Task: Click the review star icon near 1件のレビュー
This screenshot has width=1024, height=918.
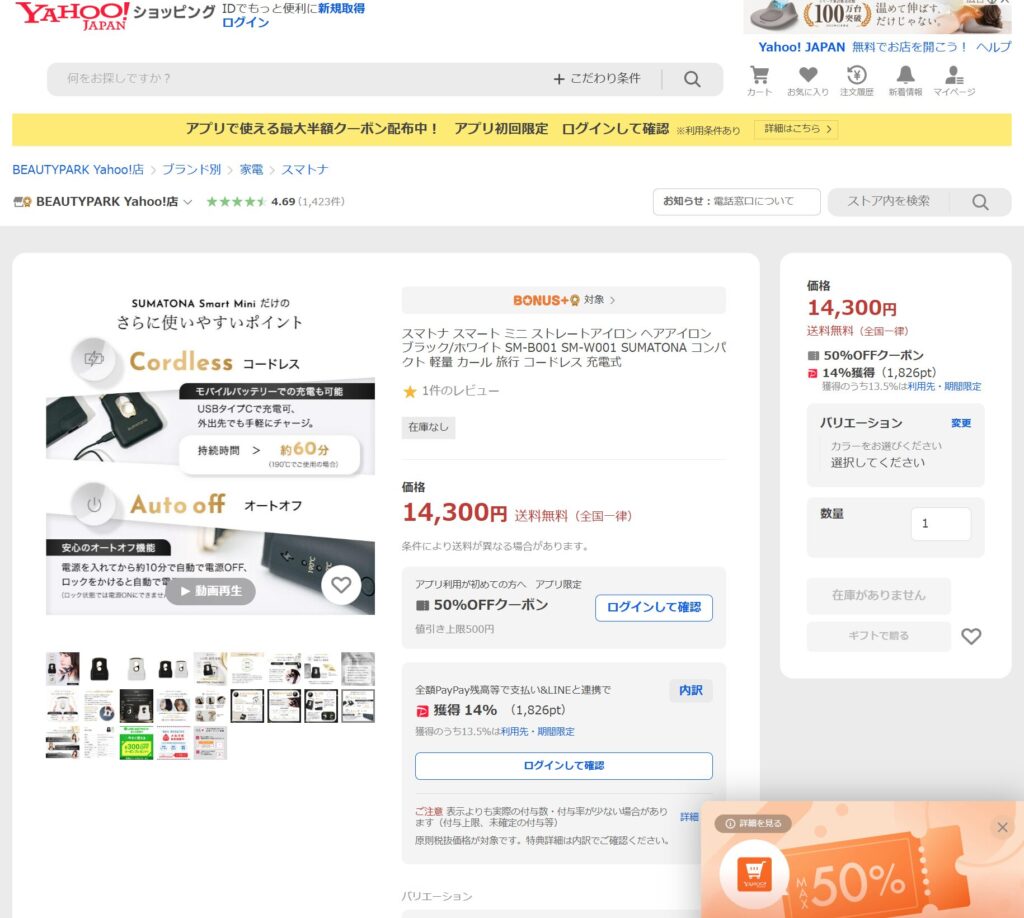Action: (409, 391)
